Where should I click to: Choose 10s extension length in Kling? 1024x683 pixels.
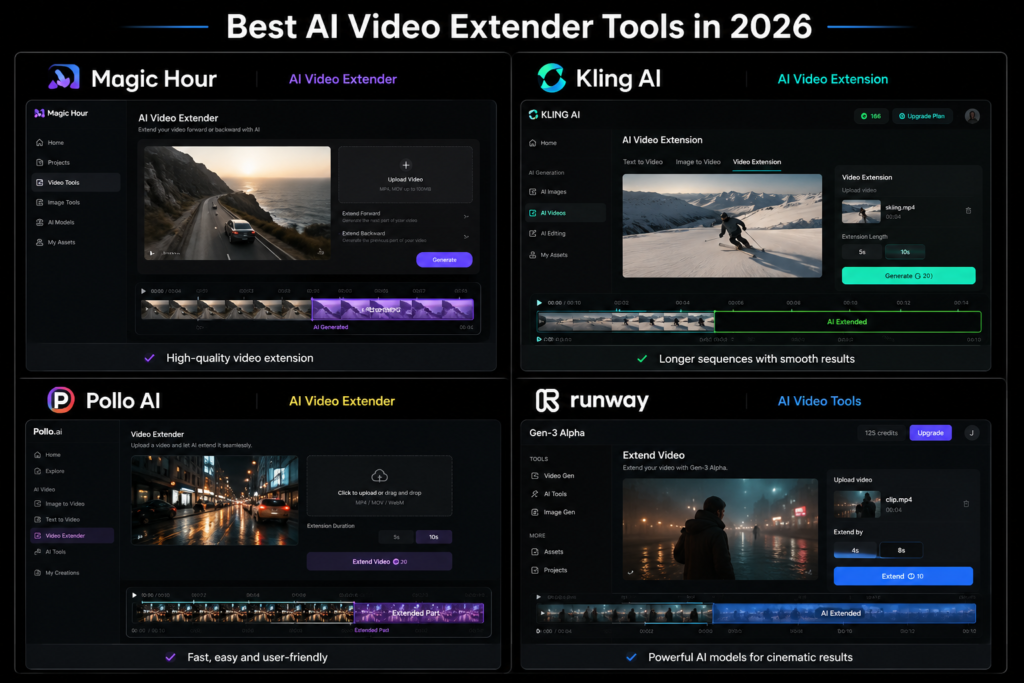click(905, 252)
